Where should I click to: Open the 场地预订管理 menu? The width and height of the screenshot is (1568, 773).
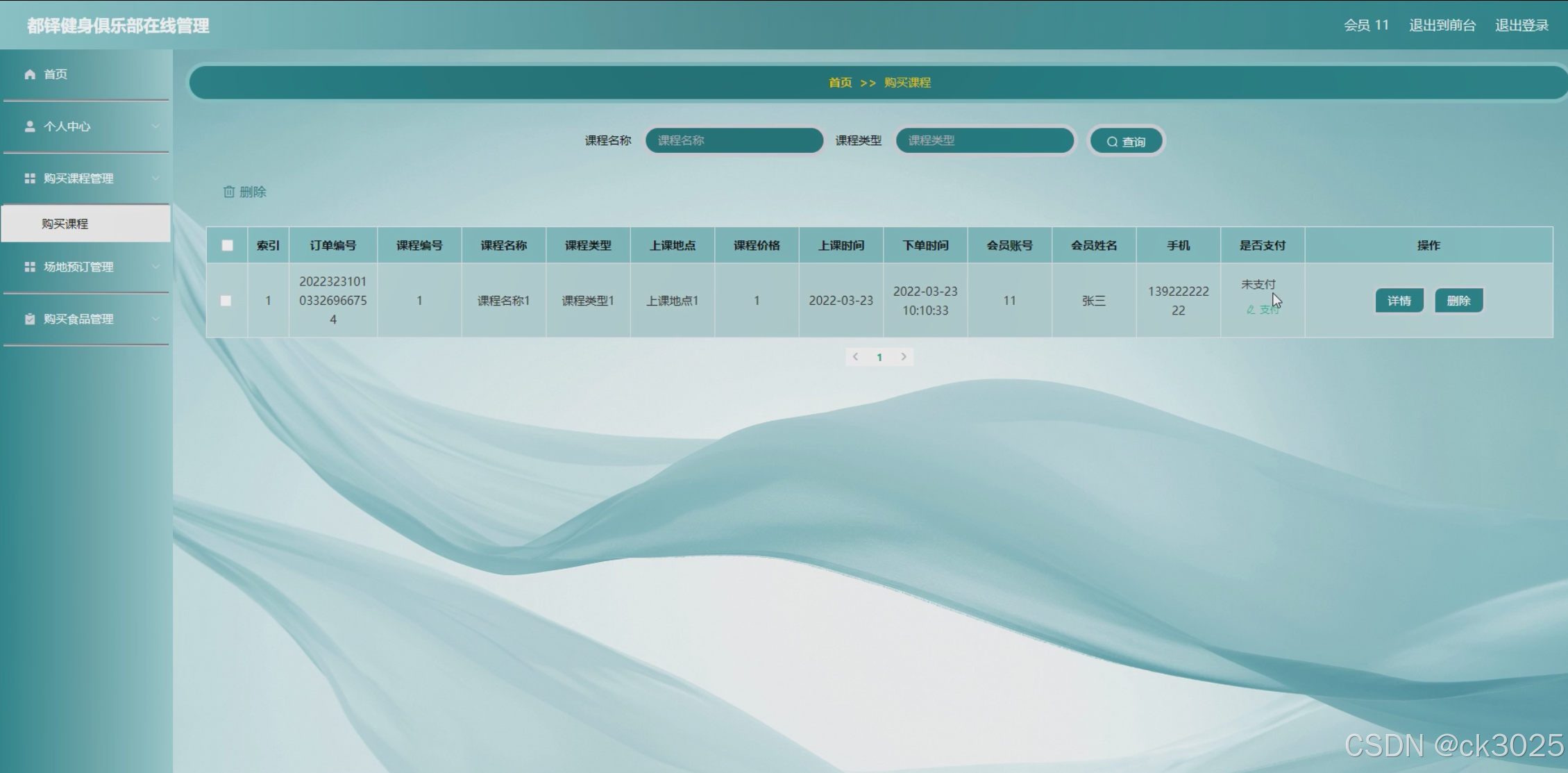(x=78, y=267)
